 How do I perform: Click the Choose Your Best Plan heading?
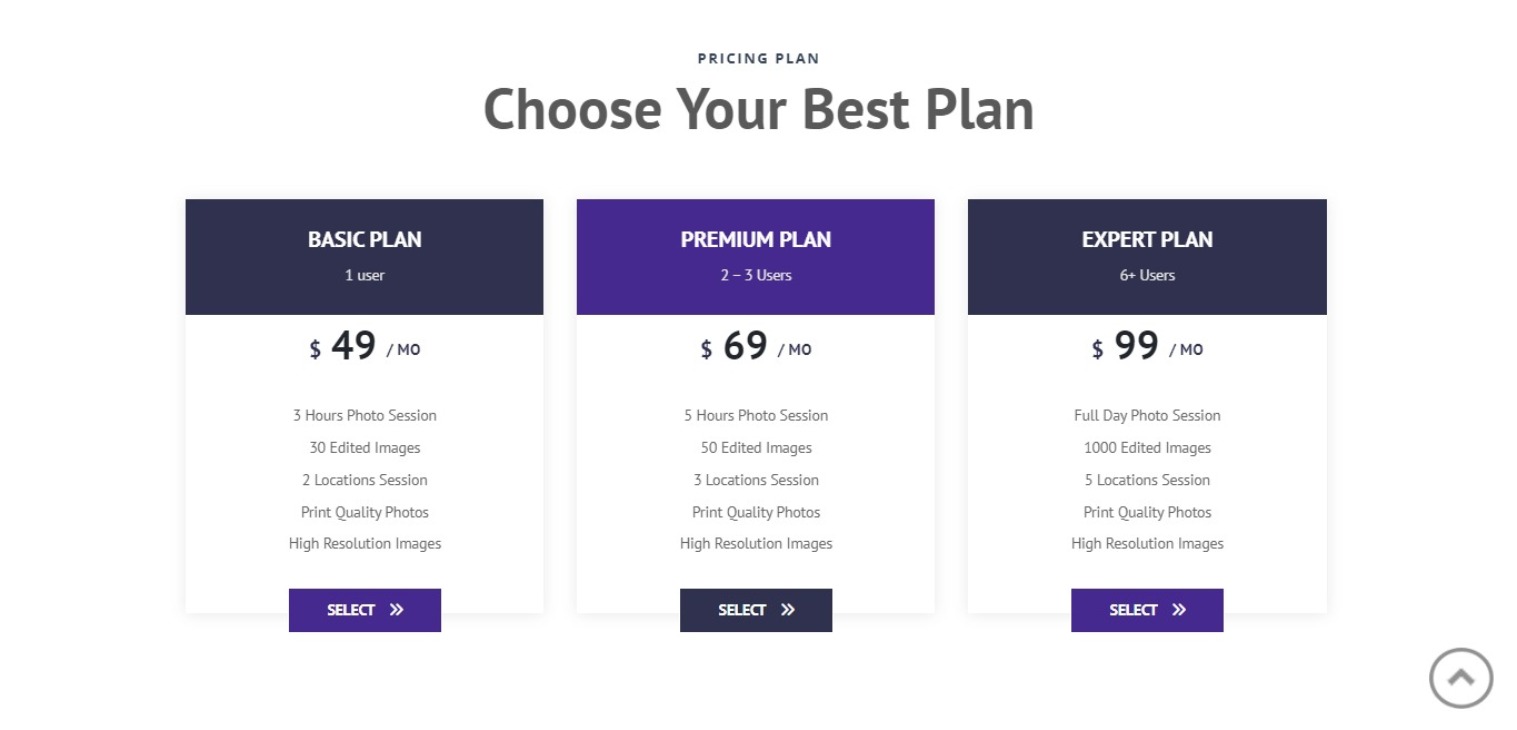[x=758, y=109]
